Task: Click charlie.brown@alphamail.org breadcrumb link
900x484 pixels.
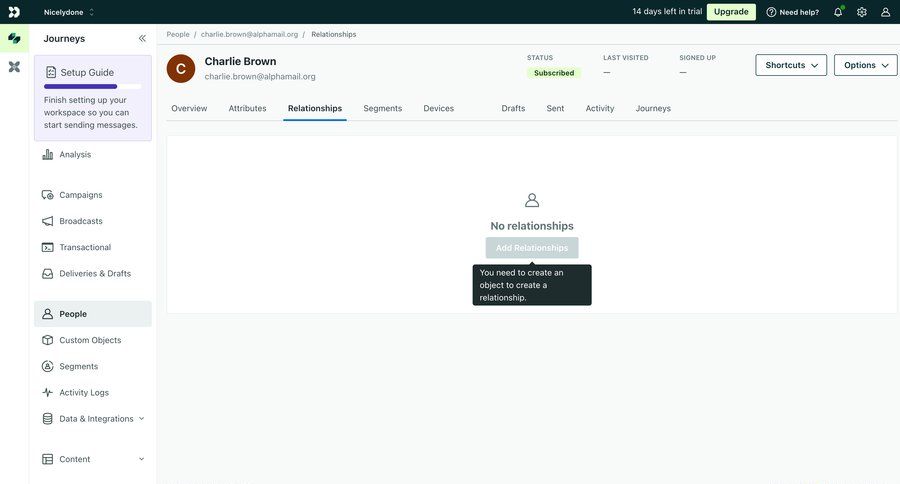Action: pos(249,34)
